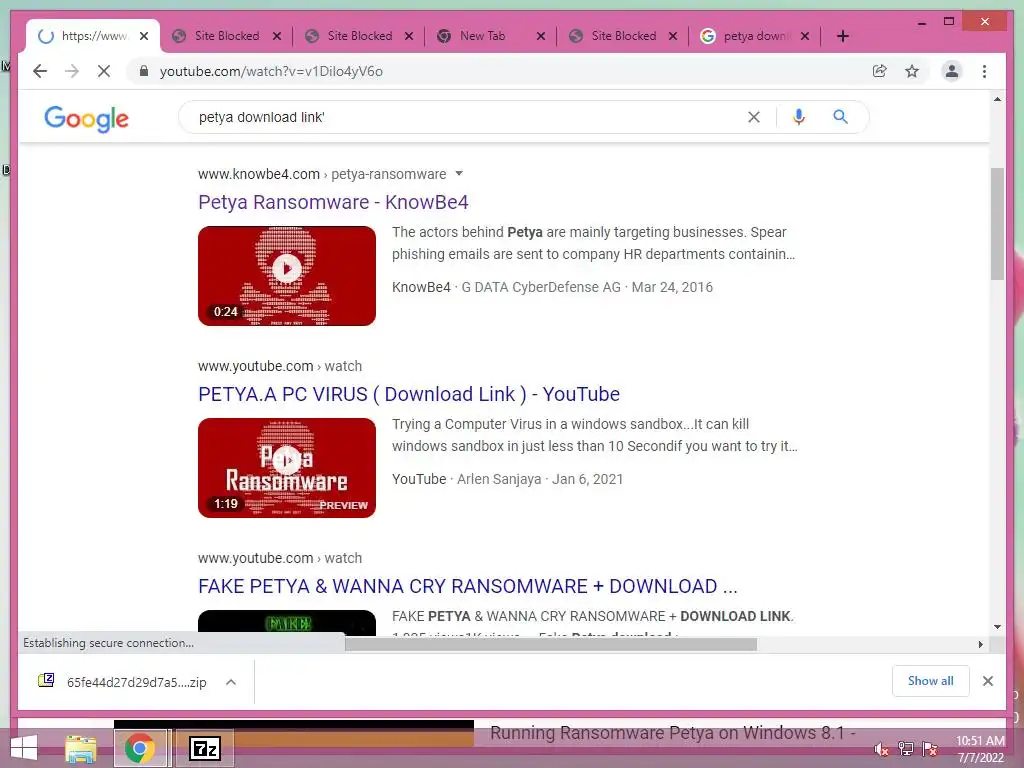
Task: Click the scroll up arrow
Action: click(x=997, y=99)
